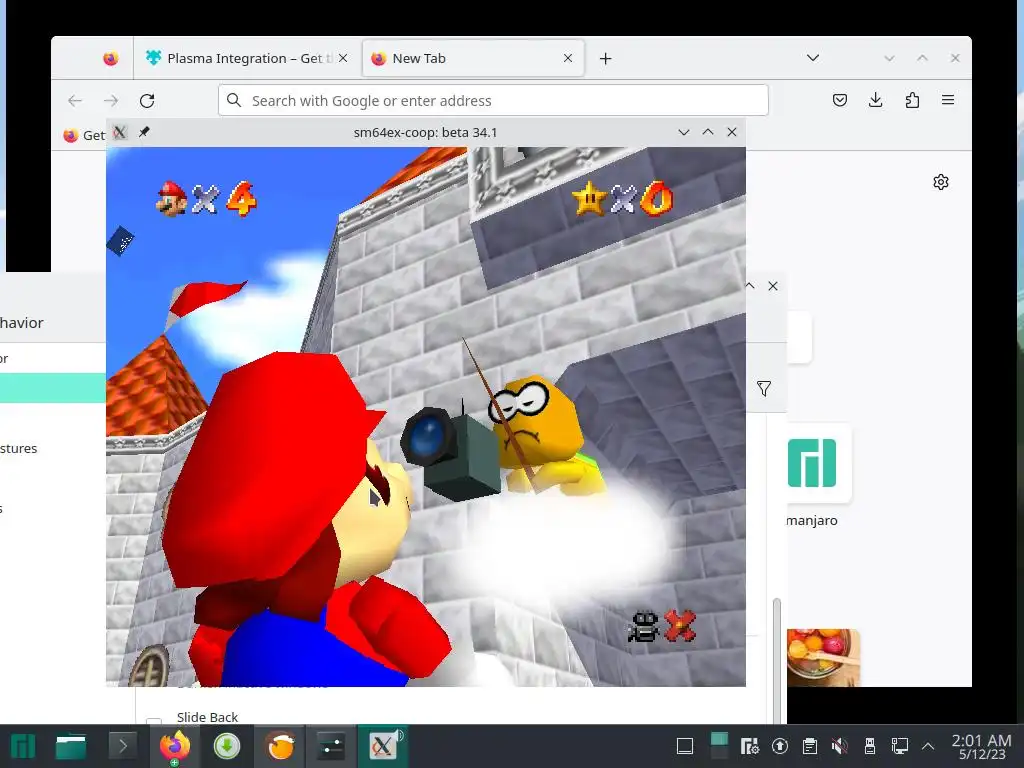Minimize the sm64ex-coop window
This screenshot has width=1024, height=768.
click(684, 133)
